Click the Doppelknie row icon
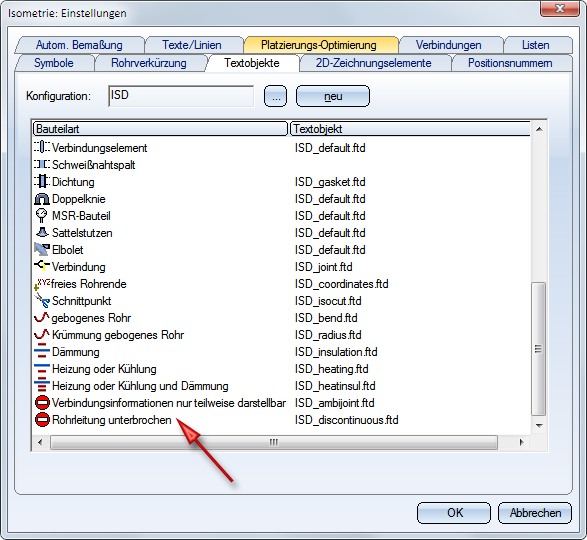Screen dimensions: 587x540 (42, 199)
